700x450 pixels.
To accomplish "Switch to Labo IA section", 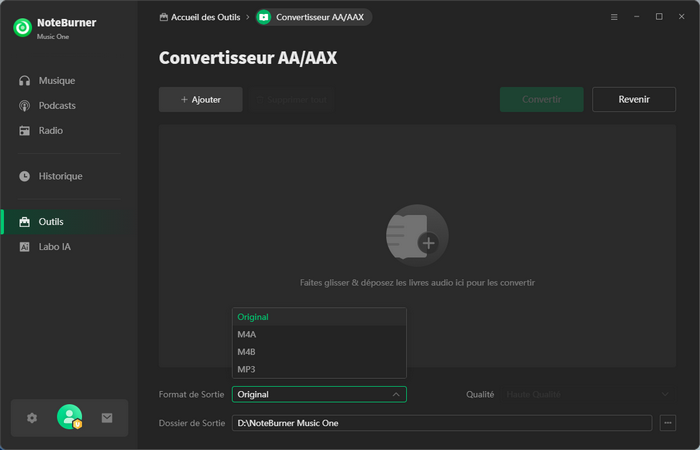I will (54, 246).
